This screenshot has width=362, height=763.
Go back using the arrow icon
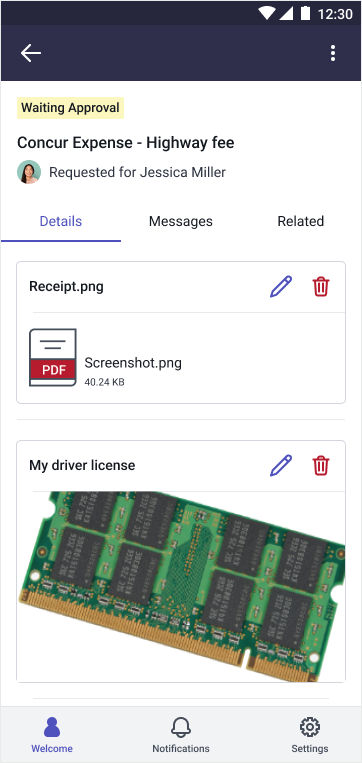31,53
